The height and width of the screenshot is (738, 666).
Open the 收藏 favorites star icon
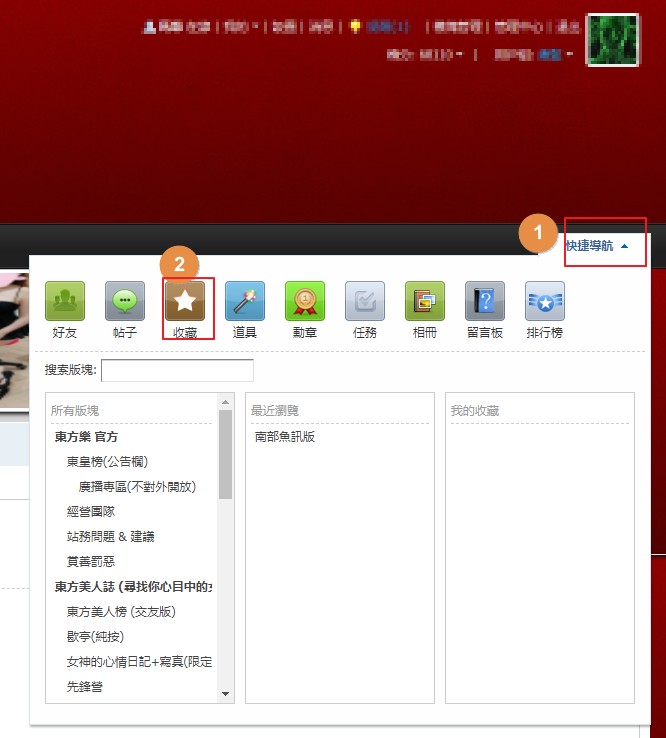click(x=185, y=301)
